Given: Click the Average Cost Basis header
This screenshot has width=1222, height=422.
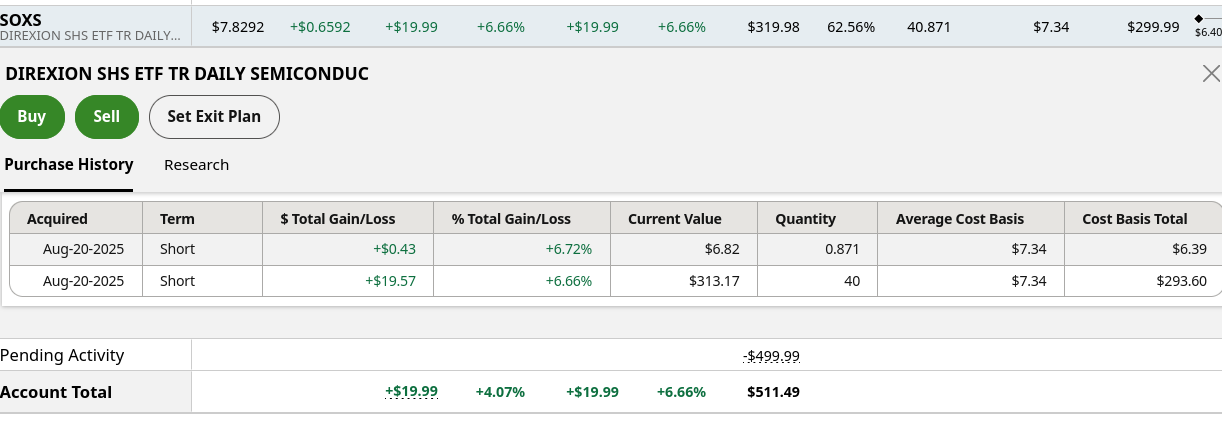Looking at the screenshot, I should pos(960,219).
